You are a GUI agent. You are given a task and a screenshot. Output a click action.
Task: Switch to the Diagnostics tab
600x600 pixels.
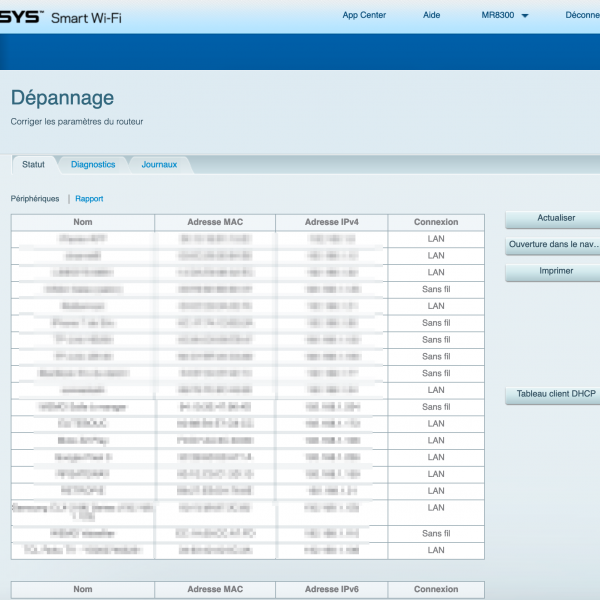93,164
